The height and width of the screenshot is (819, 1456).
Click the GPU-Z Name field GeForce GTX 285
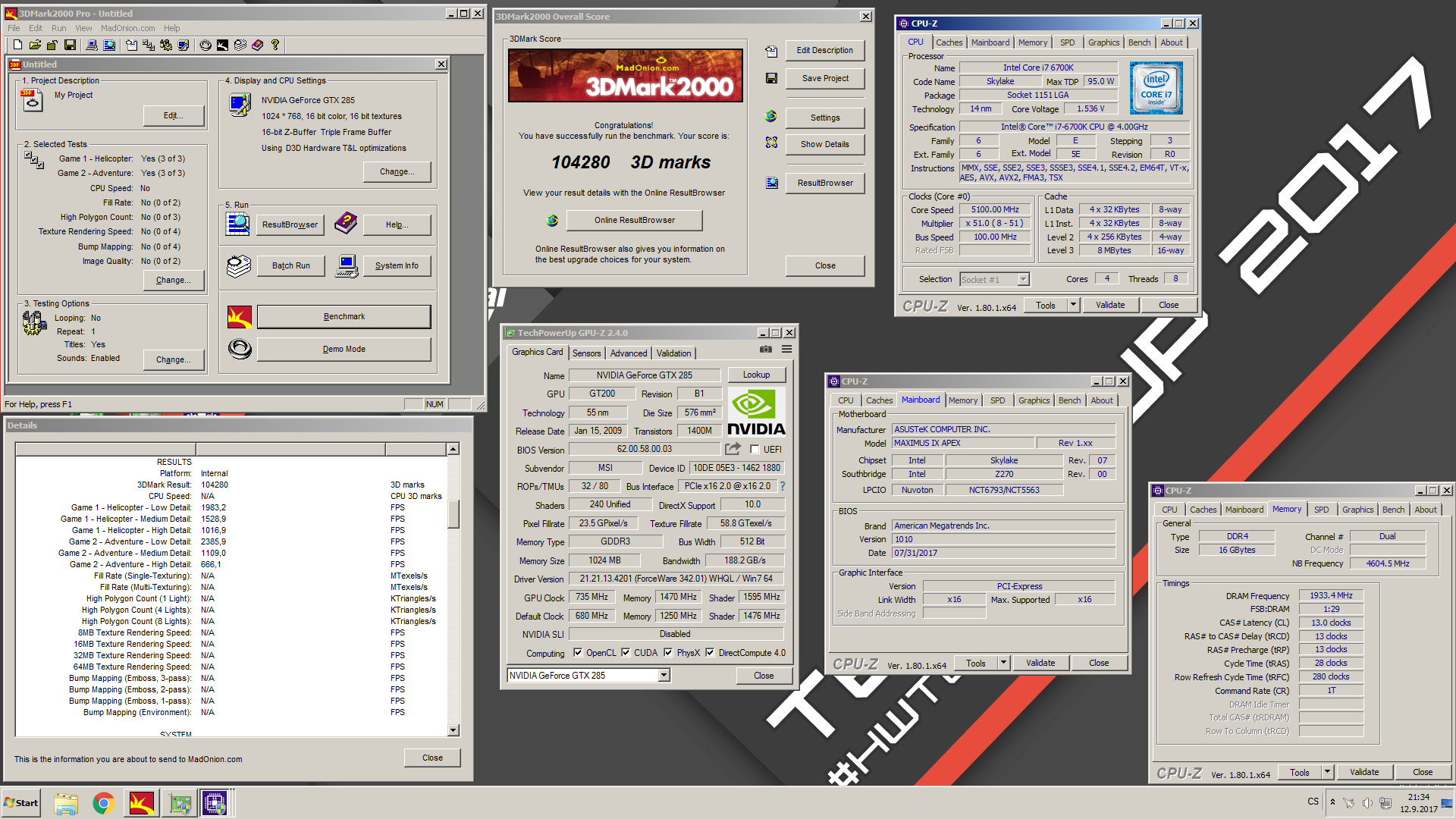[x=645, y=375]
